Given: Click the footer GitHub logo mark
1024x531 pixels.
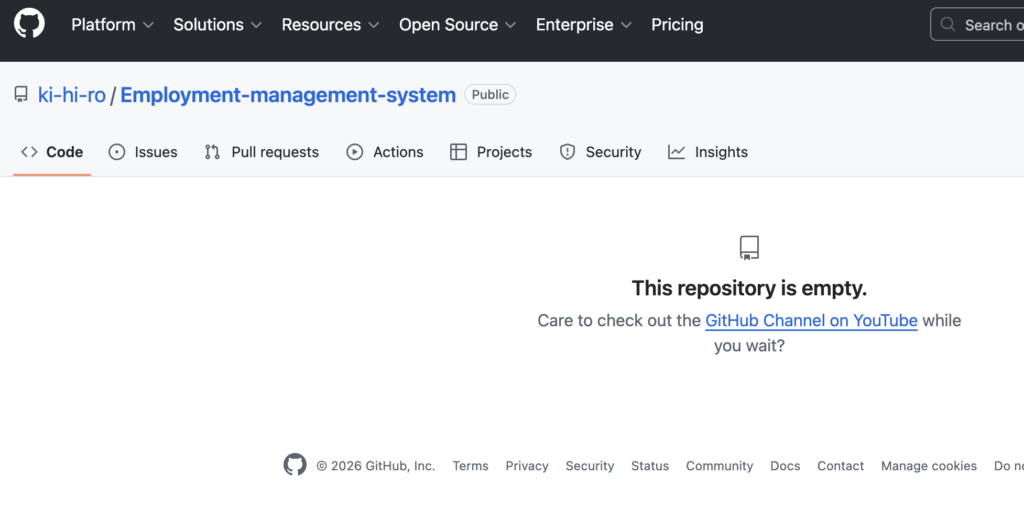Looking at the screenshot, I should point(295,465).
